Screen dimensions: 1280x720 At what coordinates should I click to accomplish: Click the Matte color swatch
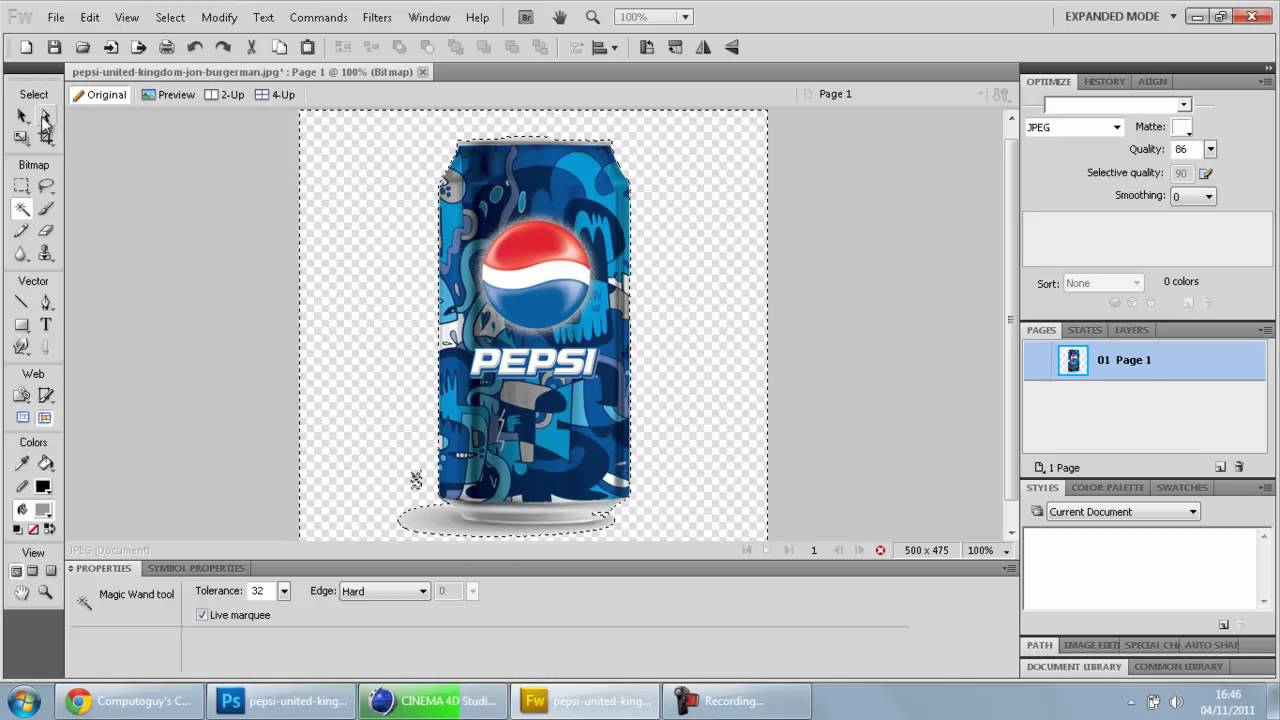point(1181,127)
